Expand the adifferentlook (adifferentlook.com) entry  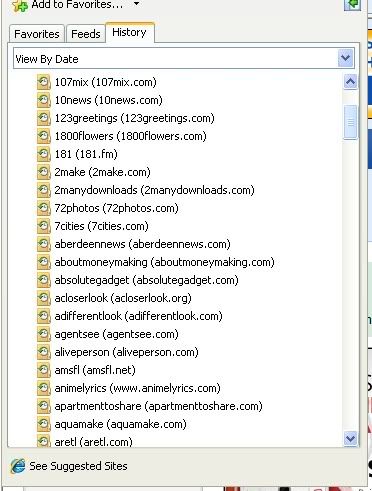click(x=138, y=316)
